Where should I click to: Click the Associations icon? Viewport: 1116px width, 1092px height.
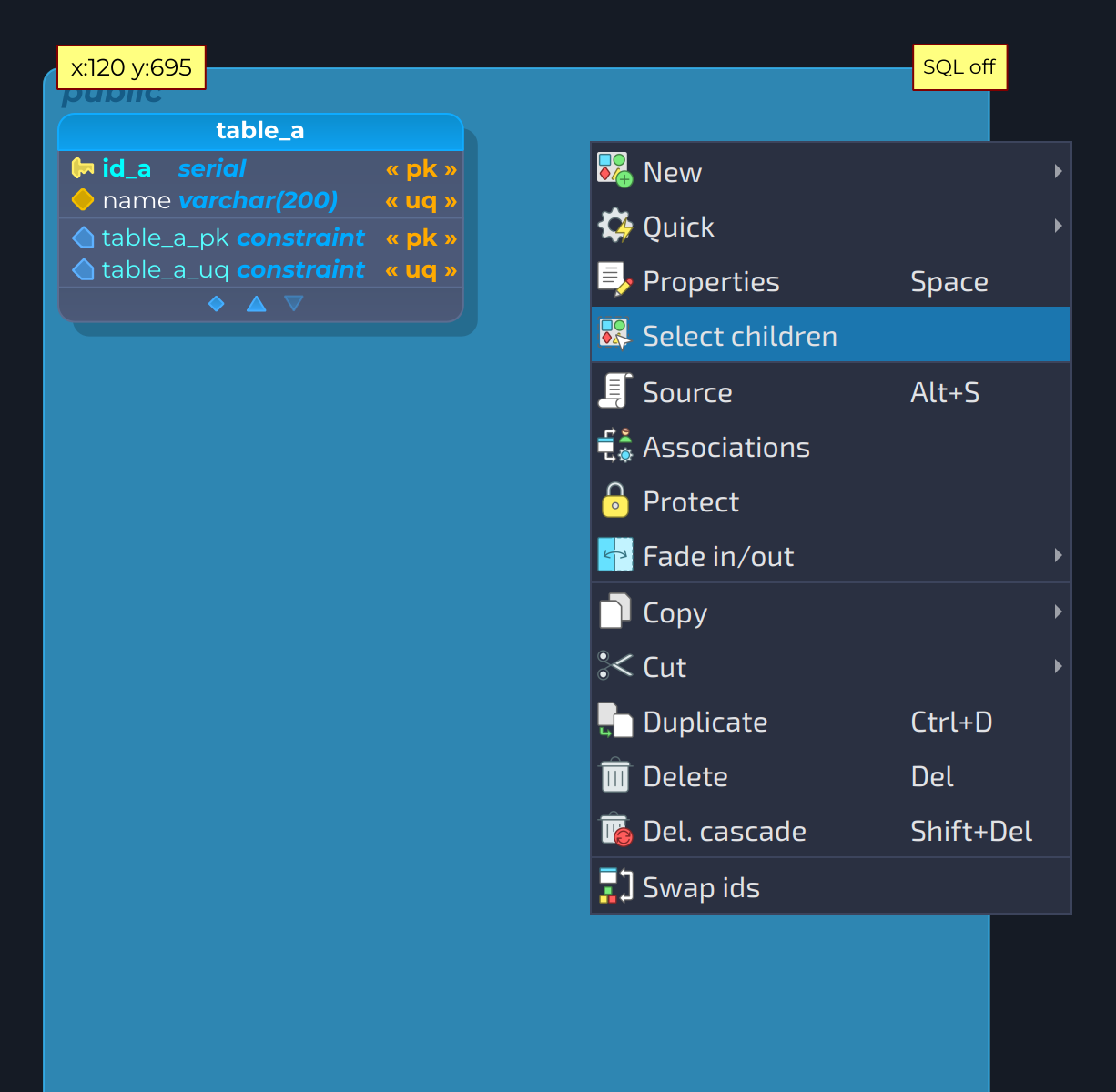pos(614,445)
